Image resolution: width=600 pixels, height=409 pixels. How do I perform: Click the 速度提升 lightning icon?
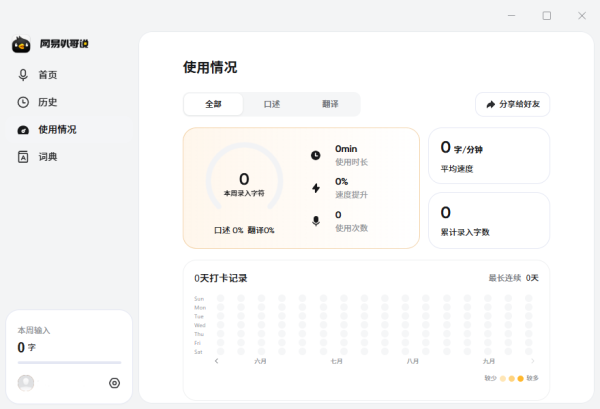point(316,188)
